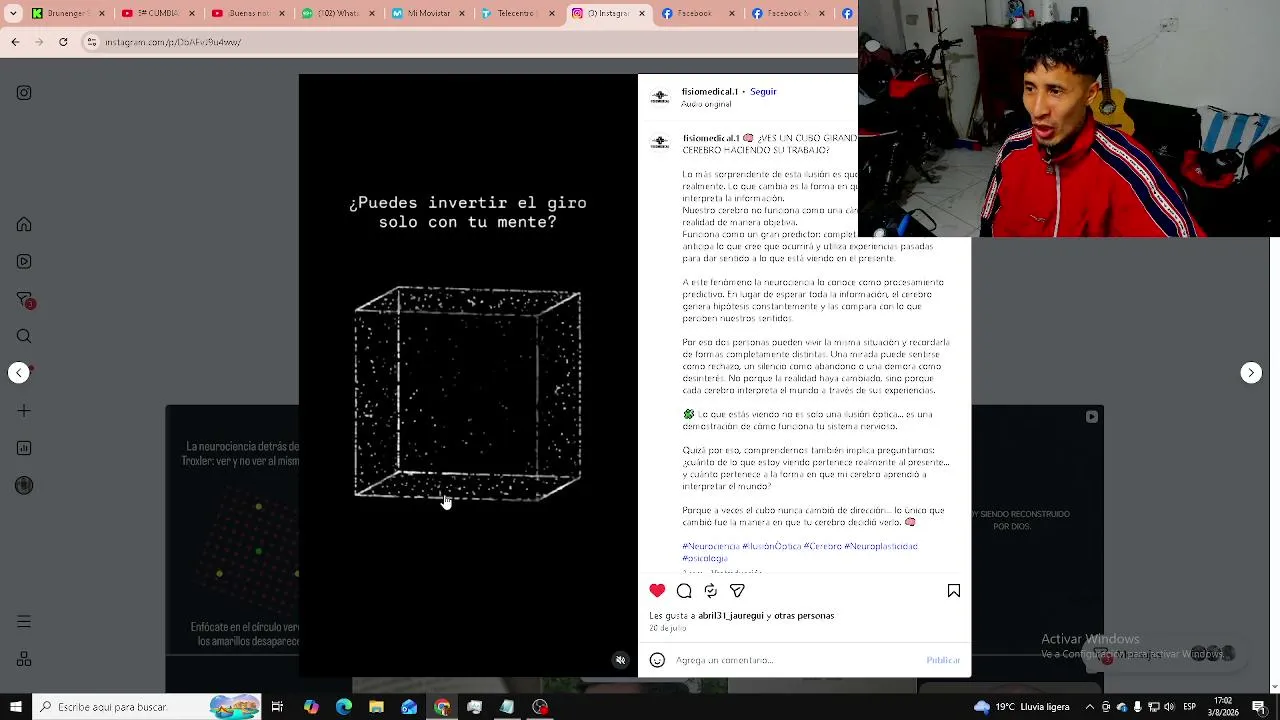Open Chrome from taskbar
Image resolution: width=1280 pixels, height=720 pixels.
point(442,707)
